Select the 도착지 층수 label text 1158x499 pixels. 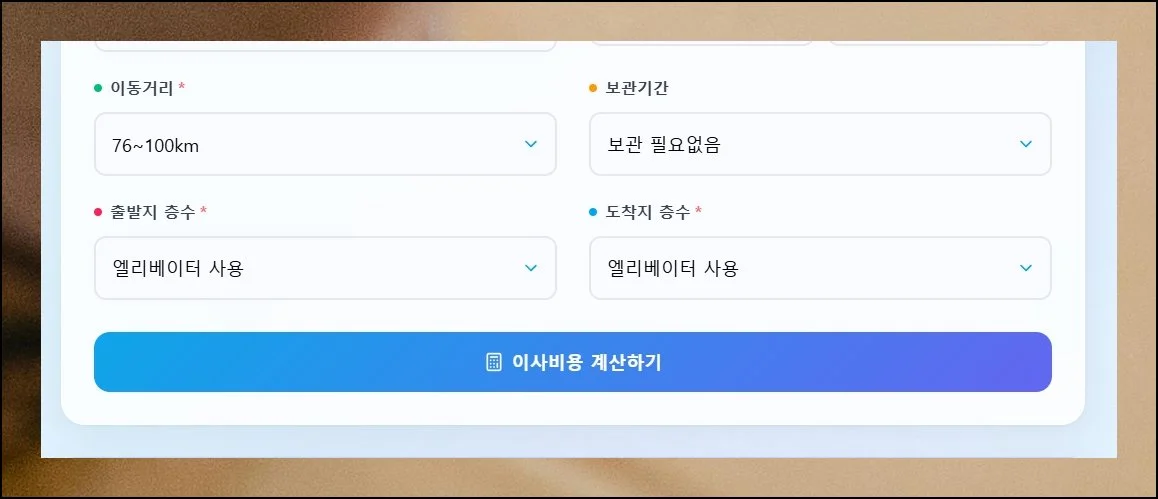(x=648, y=212)
